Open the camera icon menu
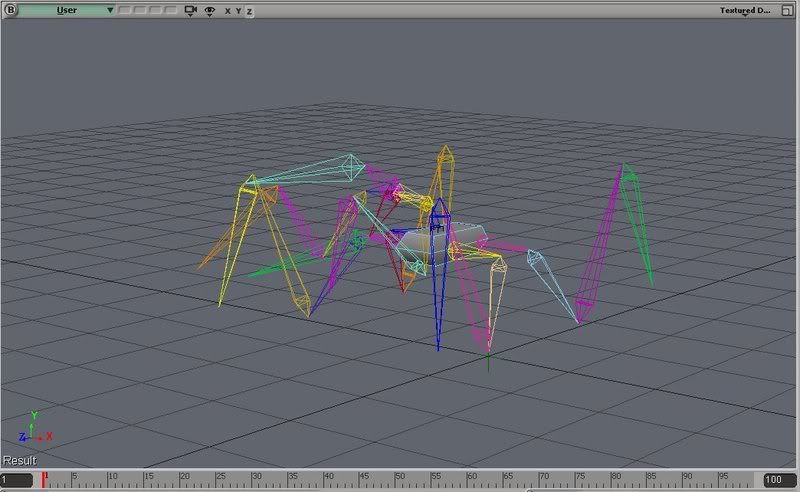800x492 pixels. (x=191, y=10)
